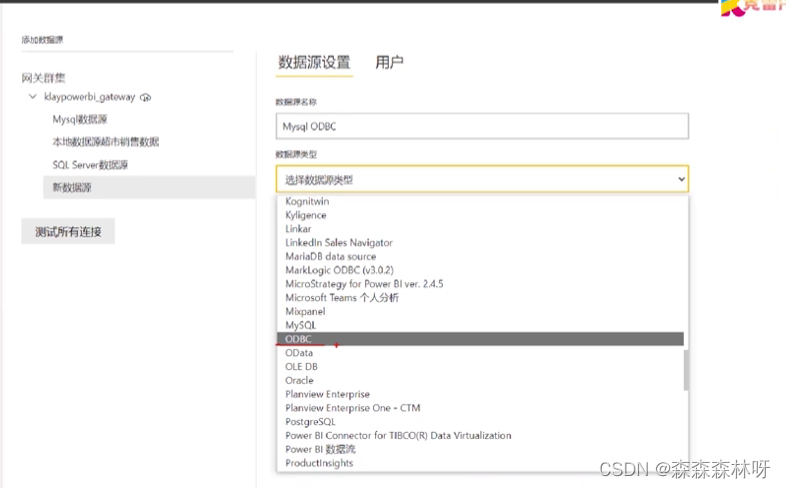This screenshot has height=488, width=786.
Task: Click the 测试所有连接 button
Action: 68,231
